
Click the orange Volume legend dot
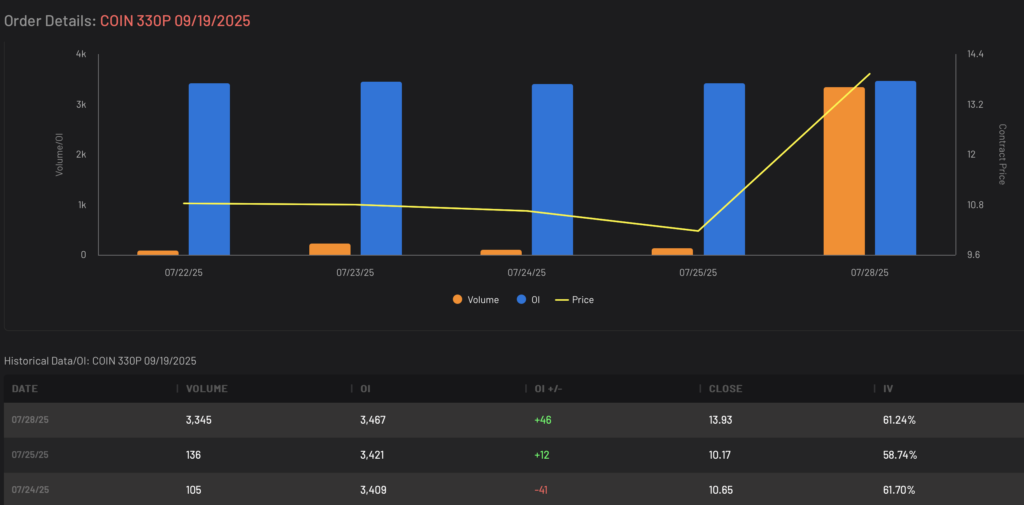[457, 300]
